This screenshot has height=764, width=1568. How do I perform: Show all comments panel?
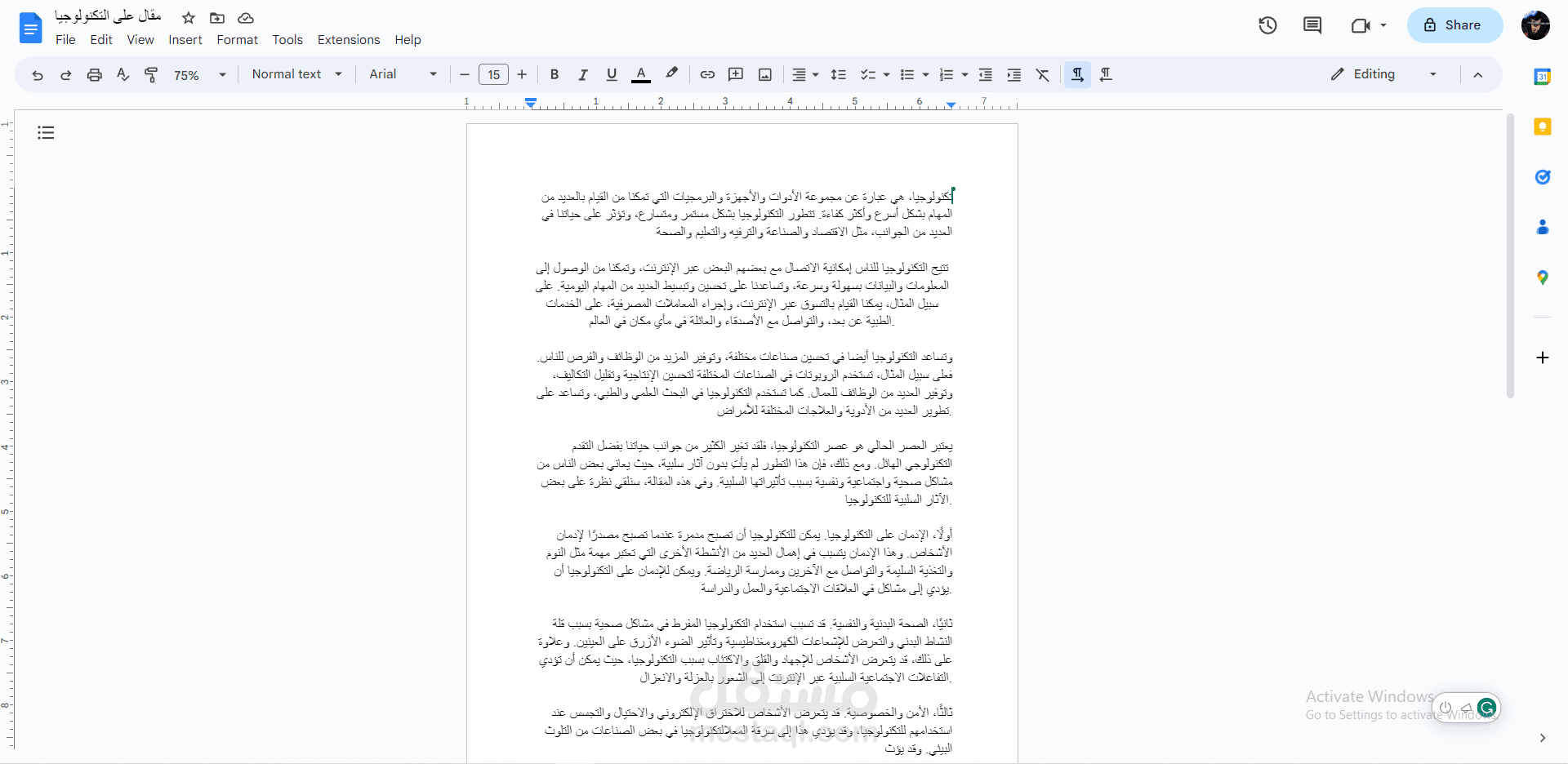coord(1312,25)
